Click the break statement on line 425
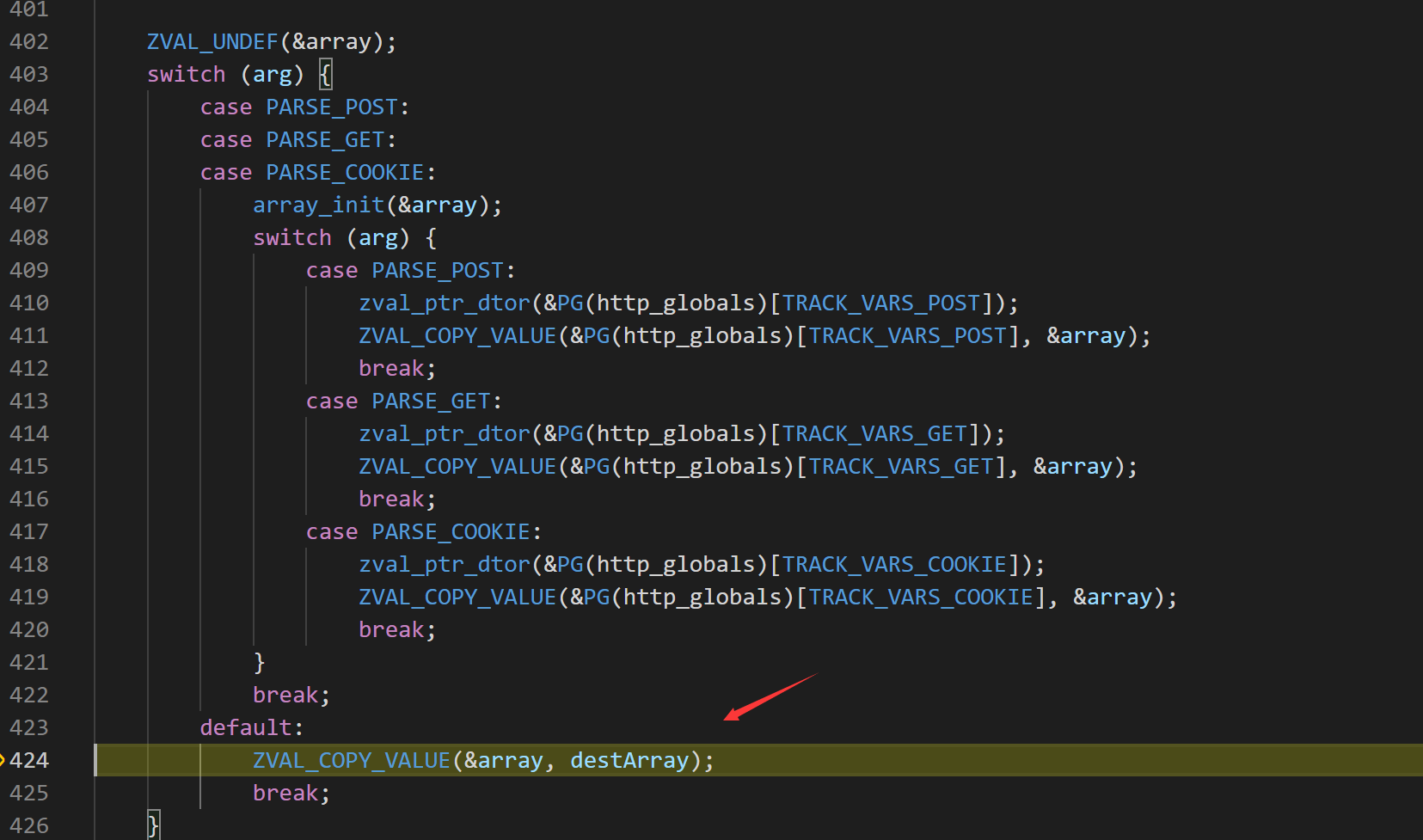Screen dimensions: 1423x840 coord(291,793)
